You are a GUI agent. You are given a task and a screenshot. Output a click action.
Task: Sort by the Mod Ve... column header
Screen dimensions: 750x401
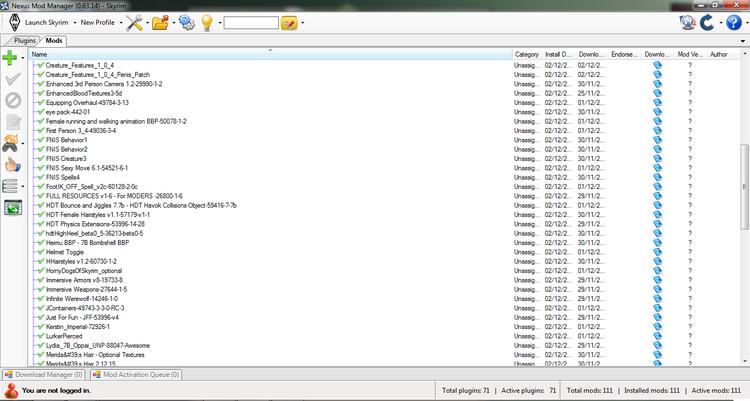point(690,54)
